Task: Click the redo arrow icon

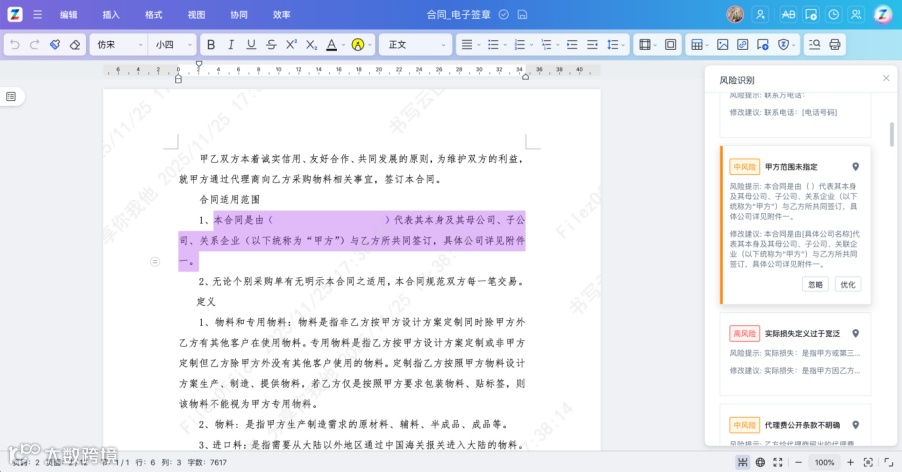Action: [x=35, y=44]
